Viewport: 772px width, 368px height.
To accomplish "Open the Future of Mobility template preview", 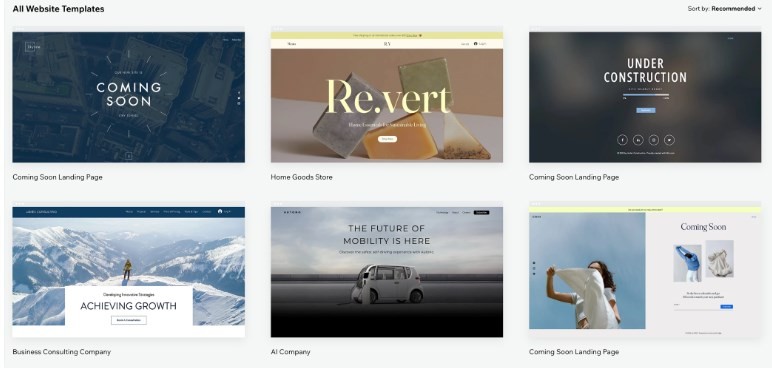I will coord(387,272).
